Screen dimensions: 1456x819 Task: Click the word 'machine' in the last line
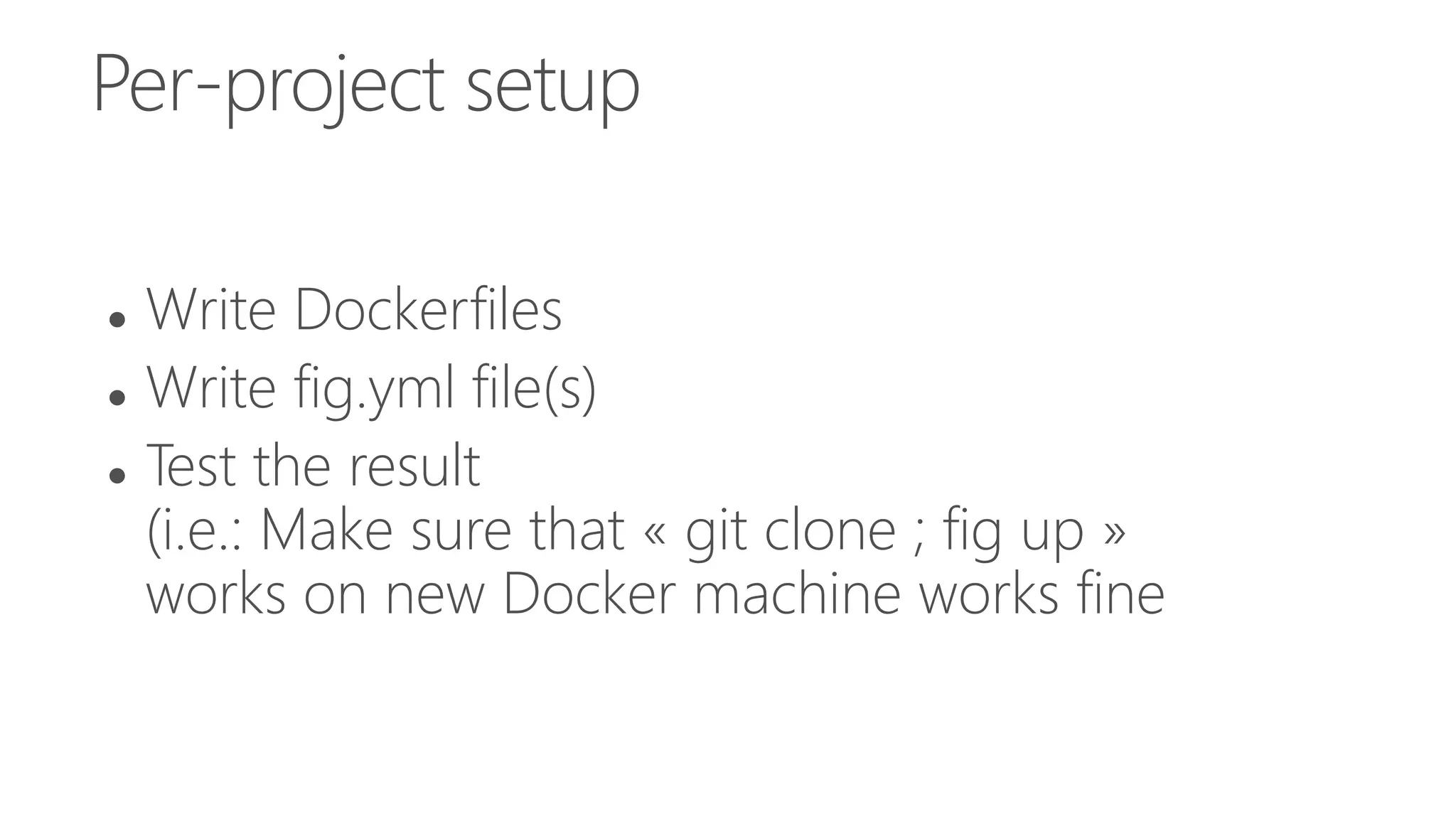tap(797, 593)
